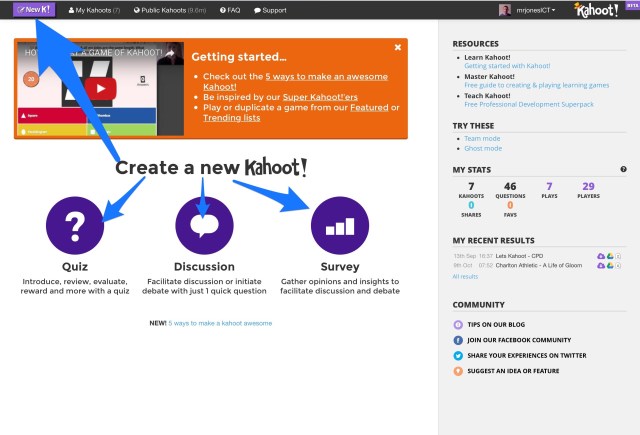The width and height of the screenshot is (640, 435).
Task: Download Lets Kahoot - CPD results icon
Action: click(601, 256)
